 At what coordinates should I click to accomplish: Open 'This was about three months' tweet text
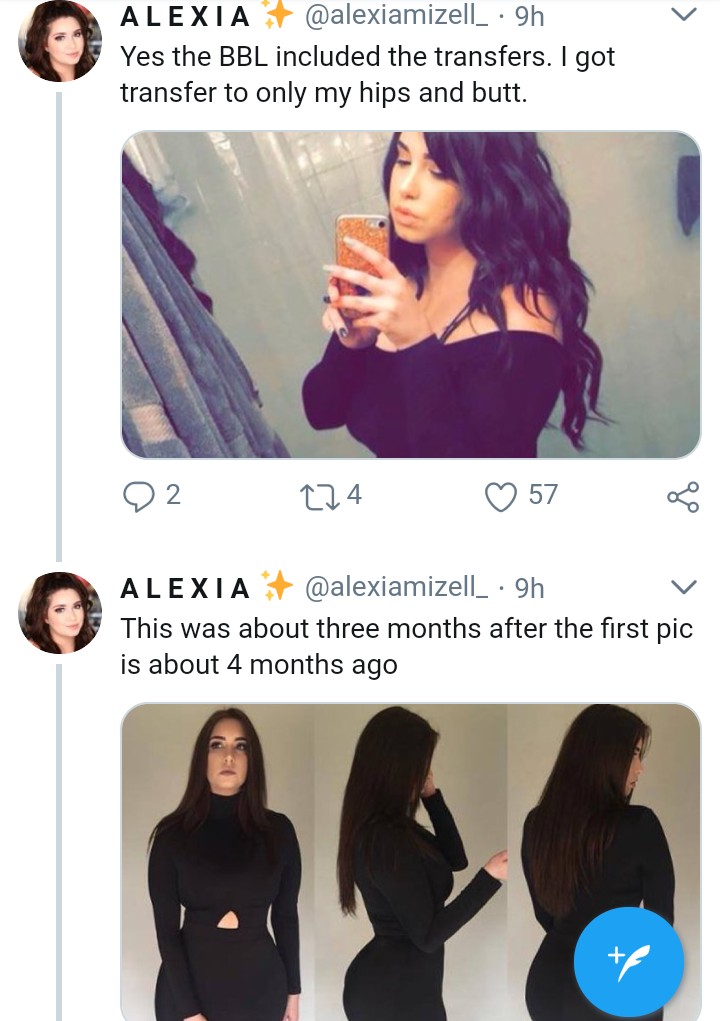(406, 646)
